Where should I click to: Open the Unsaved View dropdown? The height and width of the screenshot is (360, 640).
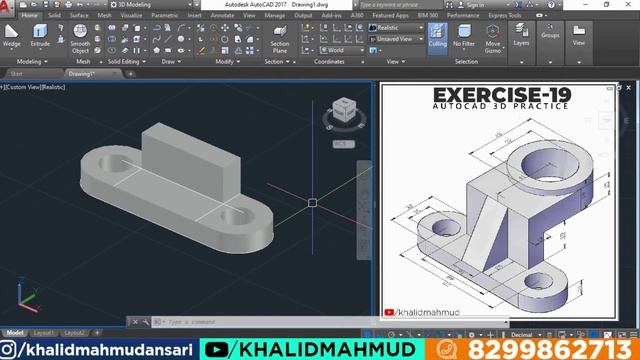tap(396, 39)
